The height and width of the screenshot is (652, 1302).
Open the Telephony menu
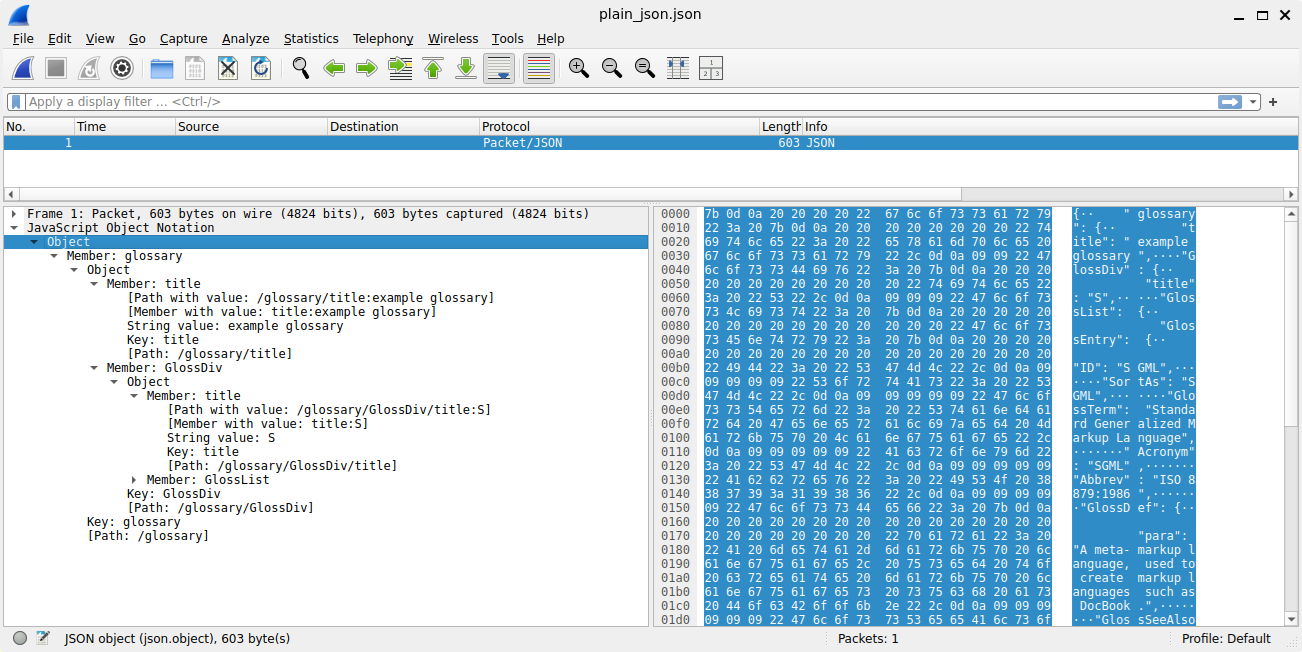tap(383, 38)
